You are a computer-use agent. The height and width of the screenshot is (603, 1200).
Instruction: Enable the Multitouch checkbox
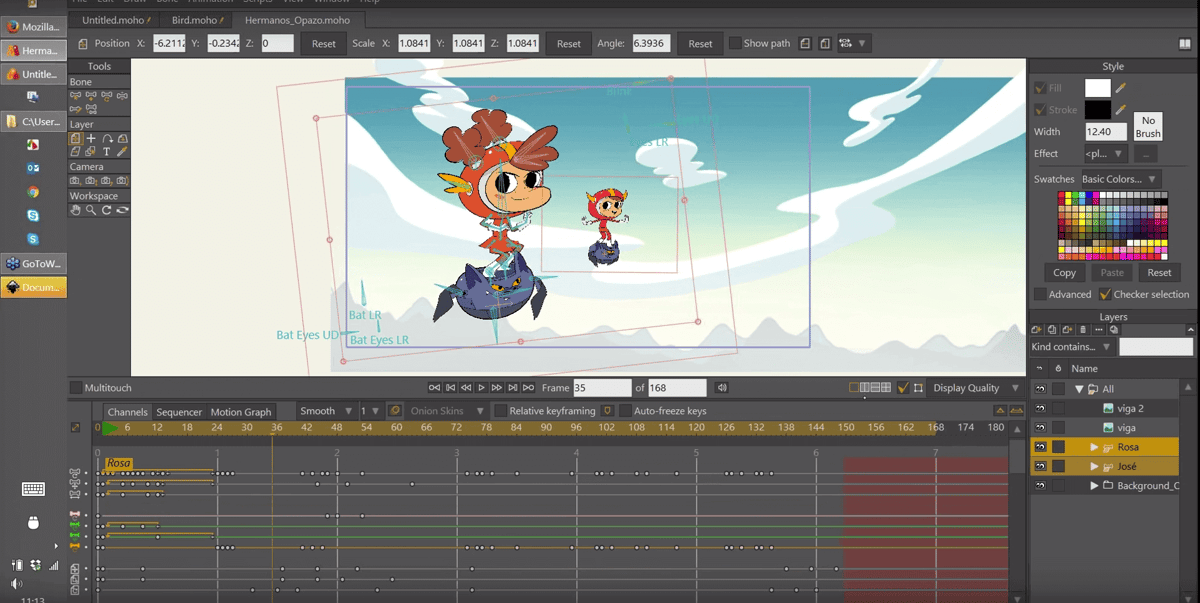click(x=76, y=388)
